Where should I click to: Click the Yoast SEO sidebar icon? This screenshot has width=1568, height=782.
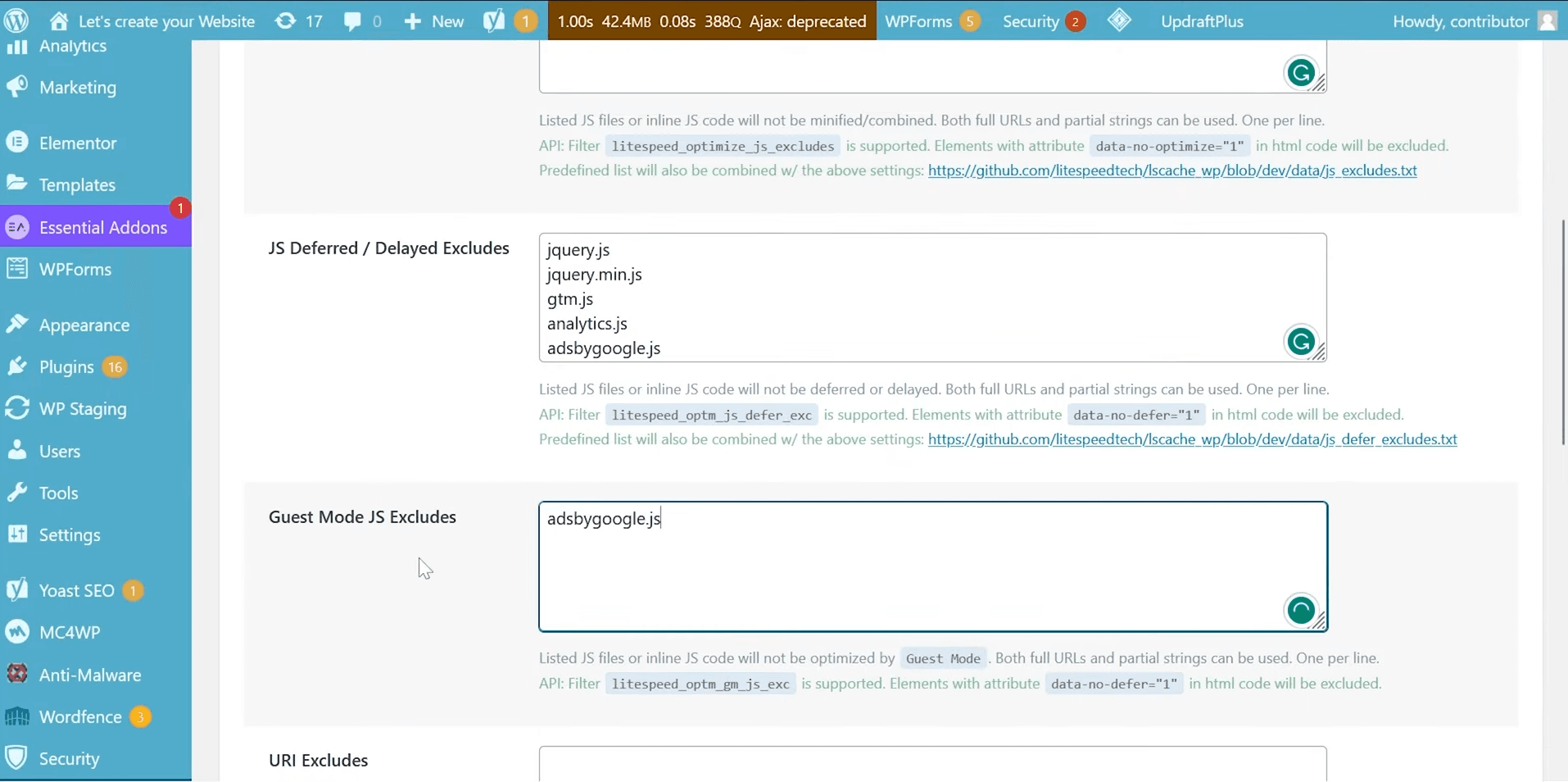tap(16, 590)
